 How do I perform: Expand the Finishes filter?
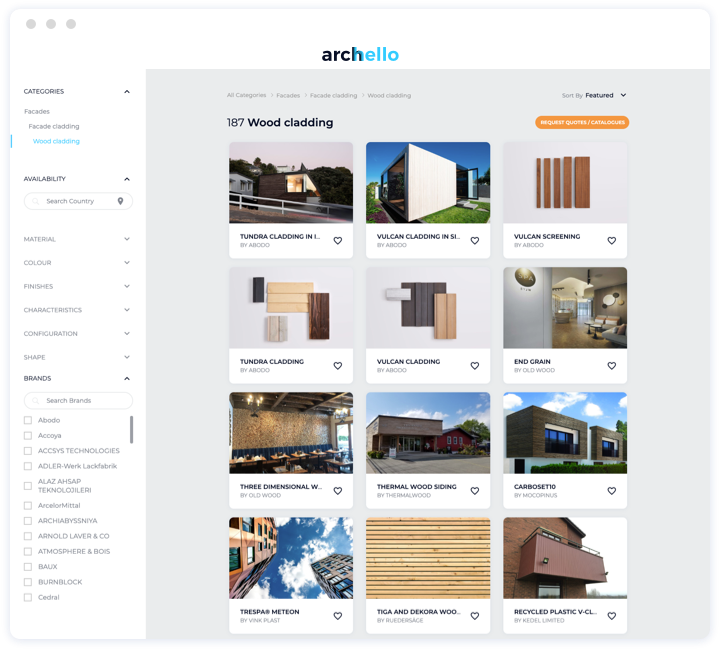tap(127, 286)
